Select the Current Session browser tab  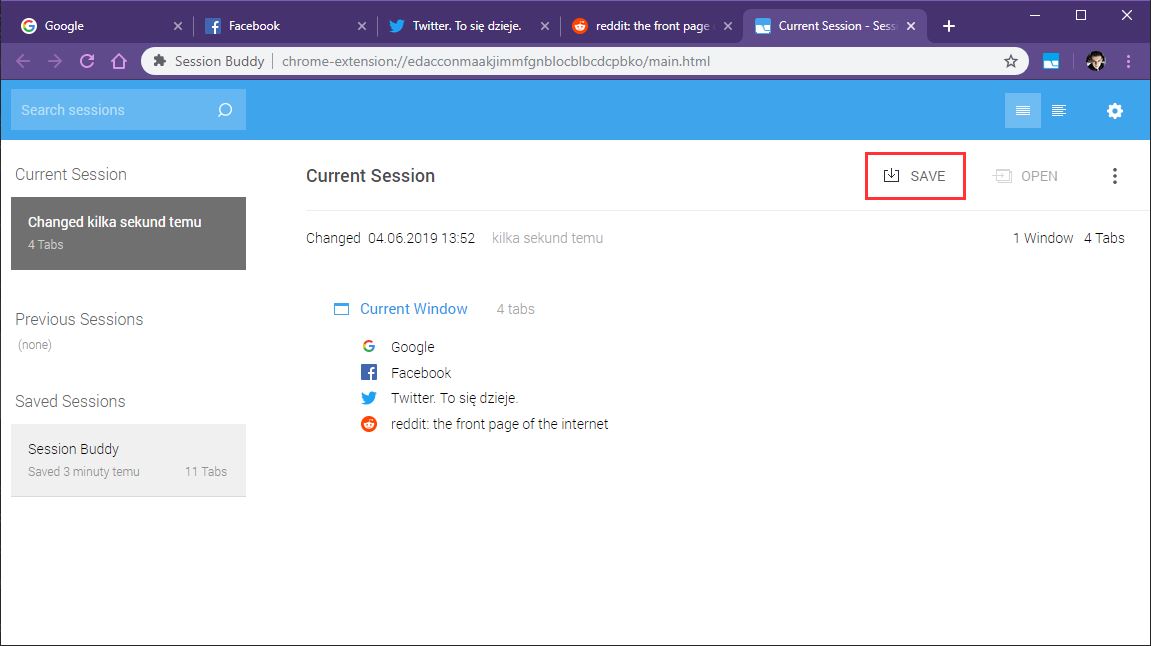click(x=835, y=26)
